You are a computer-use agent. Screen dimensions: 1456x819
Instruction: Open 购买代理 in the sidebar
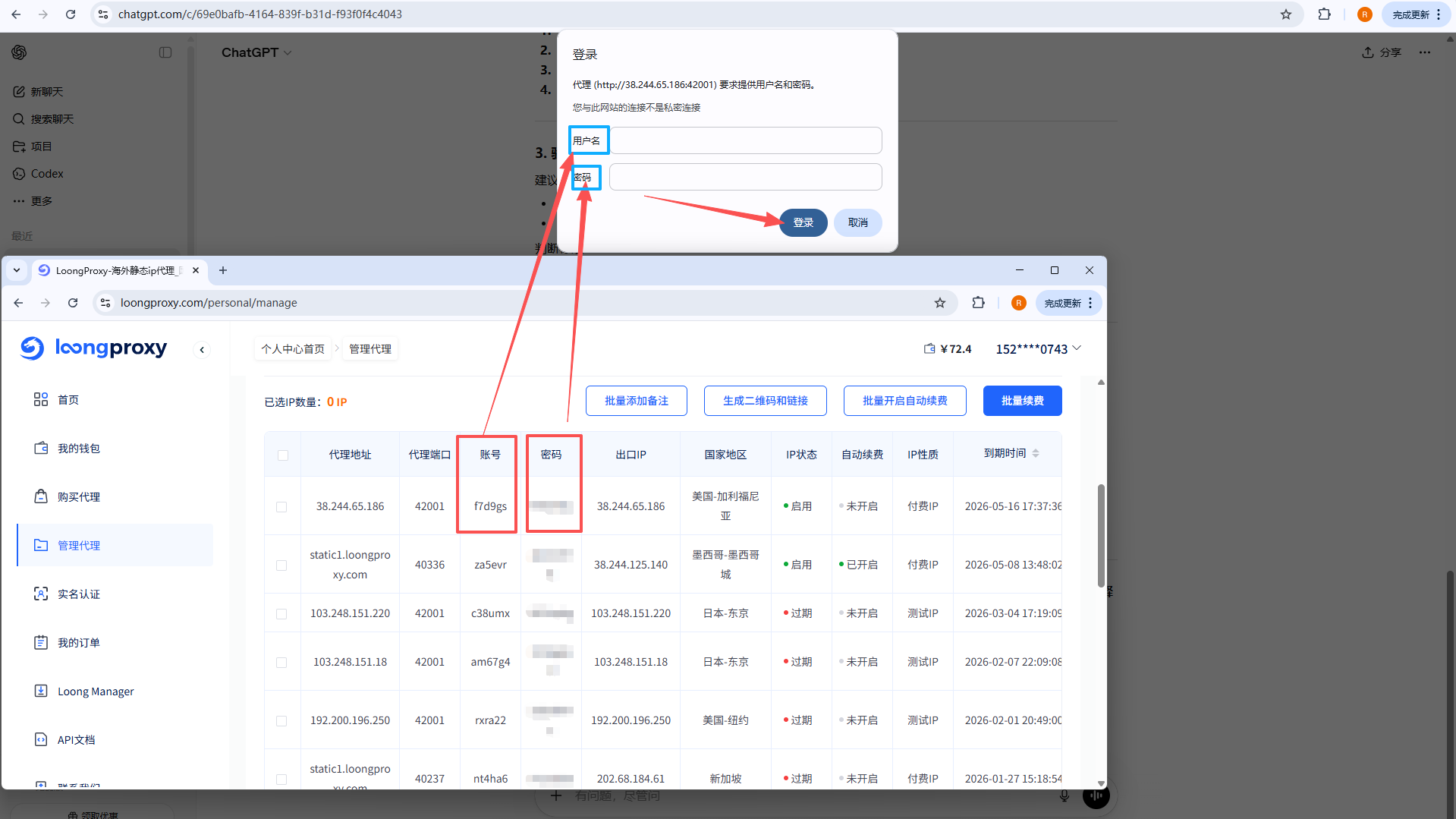(78, 497)
